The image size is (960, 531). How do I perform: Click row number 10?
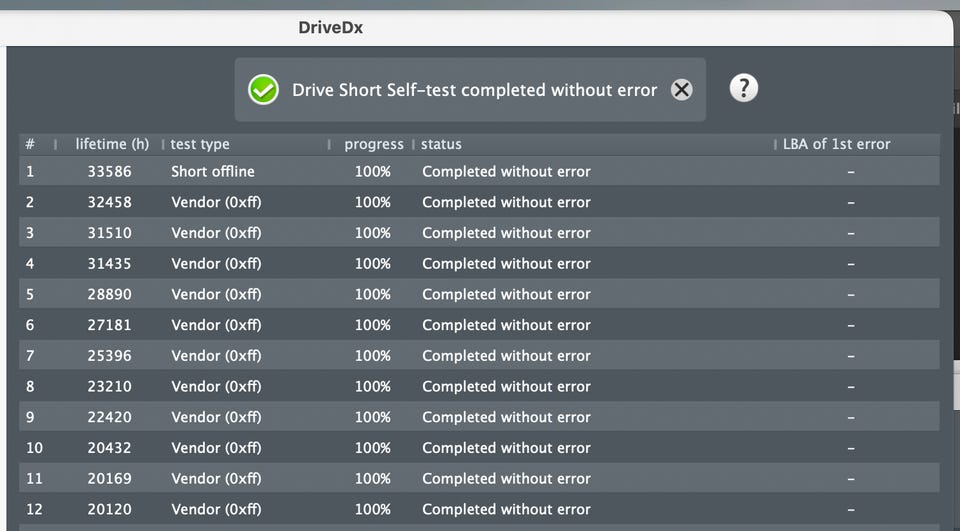[x=34, y=448]
